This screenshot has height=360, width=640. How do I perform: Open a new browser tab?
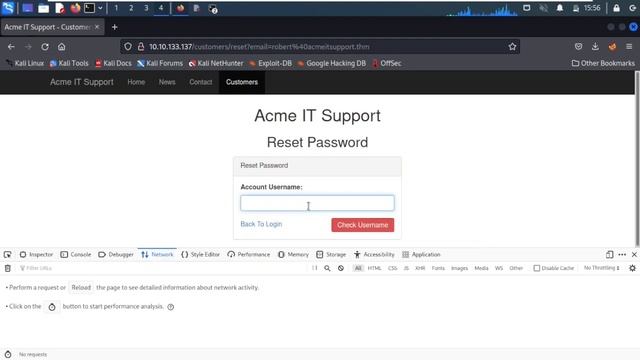114,27
